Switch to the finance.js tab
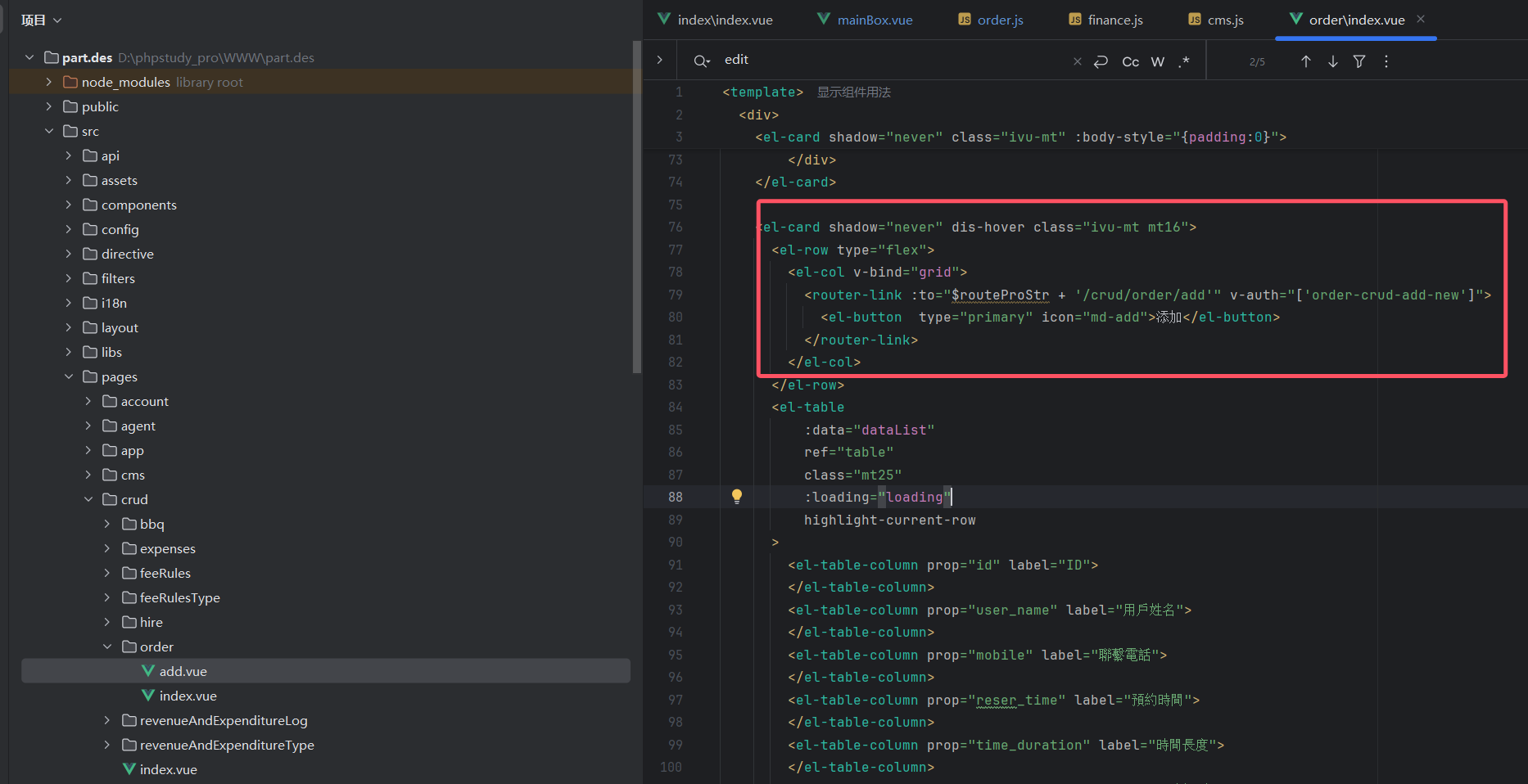 (x=1105, y=20)
